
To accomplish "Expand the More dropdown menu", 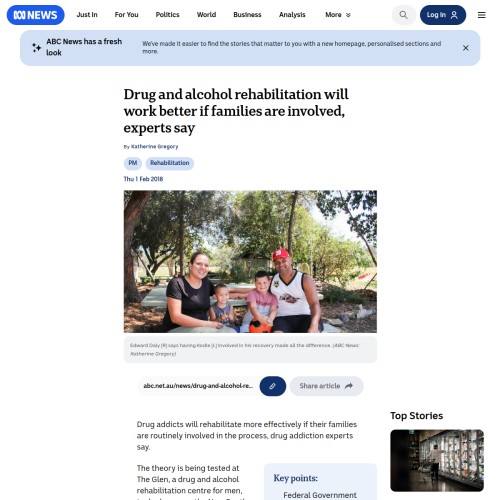I will pos(338,15).
